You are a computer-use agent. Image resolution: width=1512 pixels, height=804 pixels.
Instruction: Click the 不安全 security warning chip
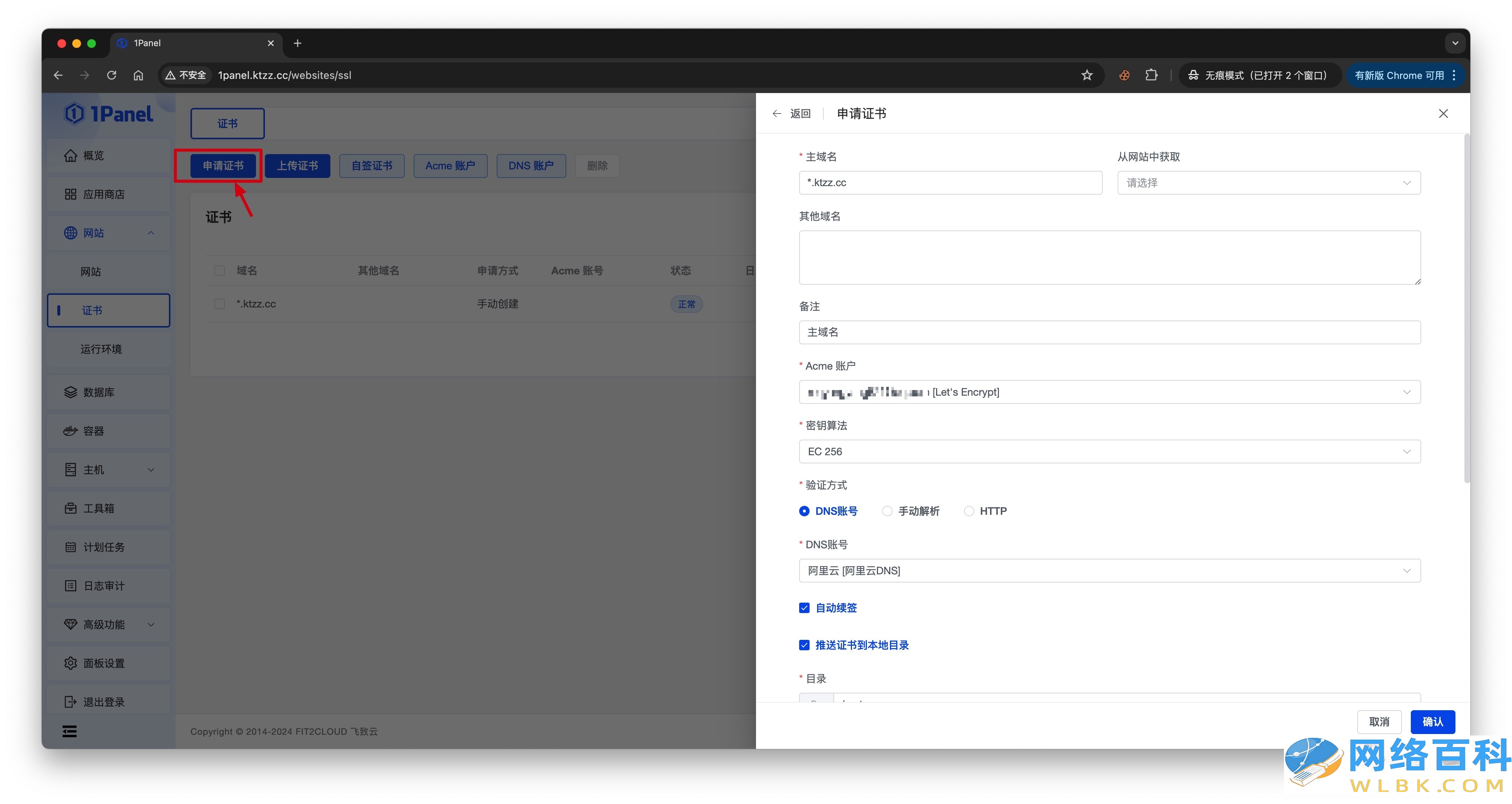click(x=186, y=75)
